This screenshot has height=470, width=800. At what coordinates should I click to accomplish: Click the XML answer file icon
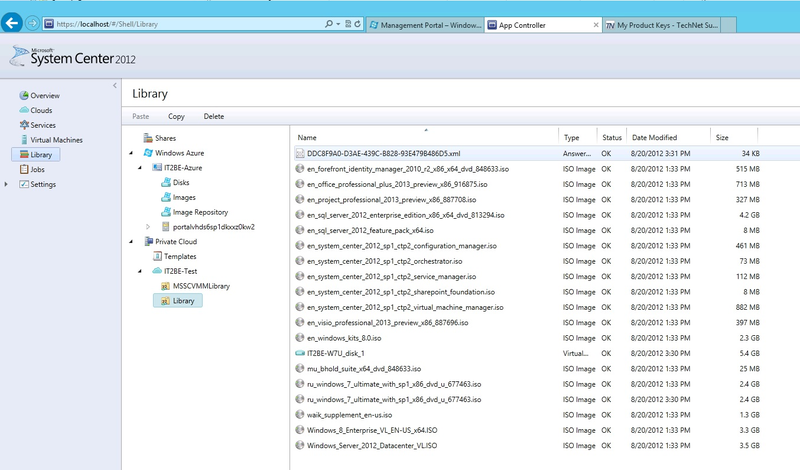tap(300, 153)
